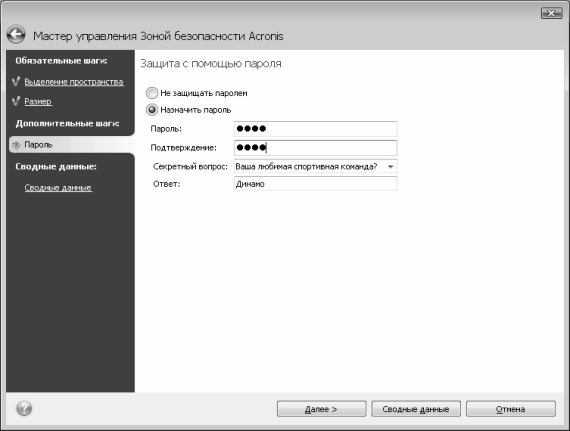Viewport: 570px width, 431px height.
Task: Select Назначить пароль radio option
Action: 152,110
